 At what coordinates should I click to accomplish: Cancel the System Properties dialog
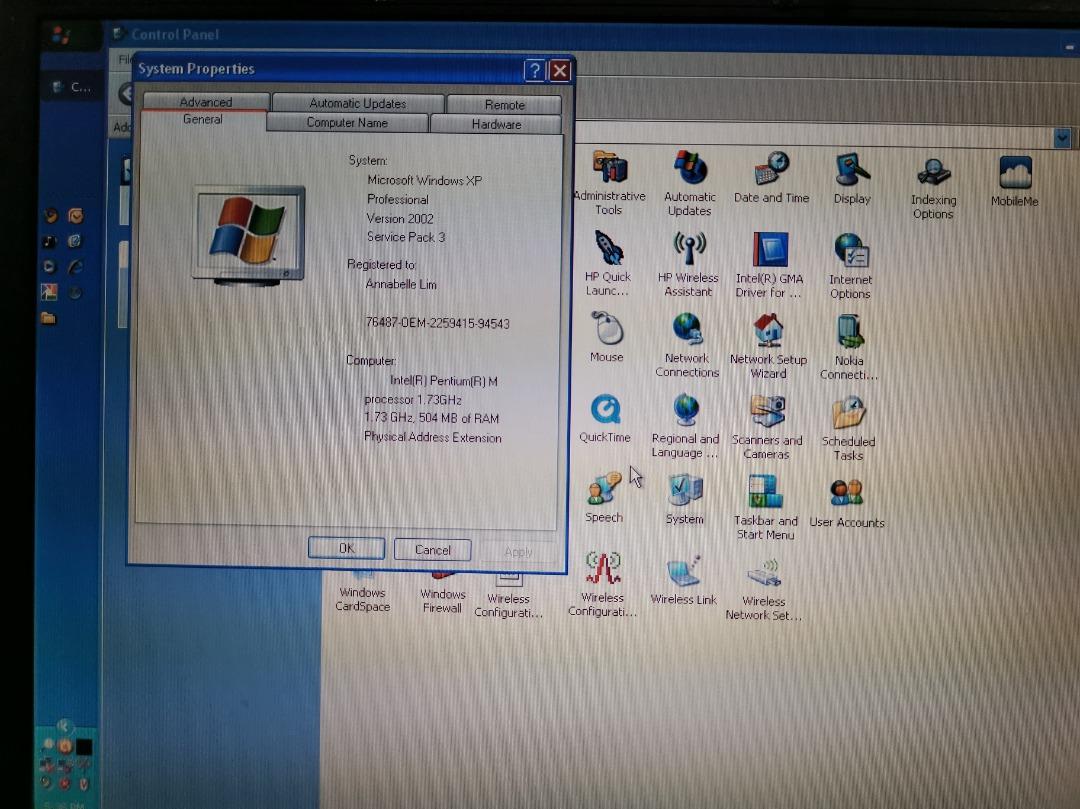(x=432, y=549)
